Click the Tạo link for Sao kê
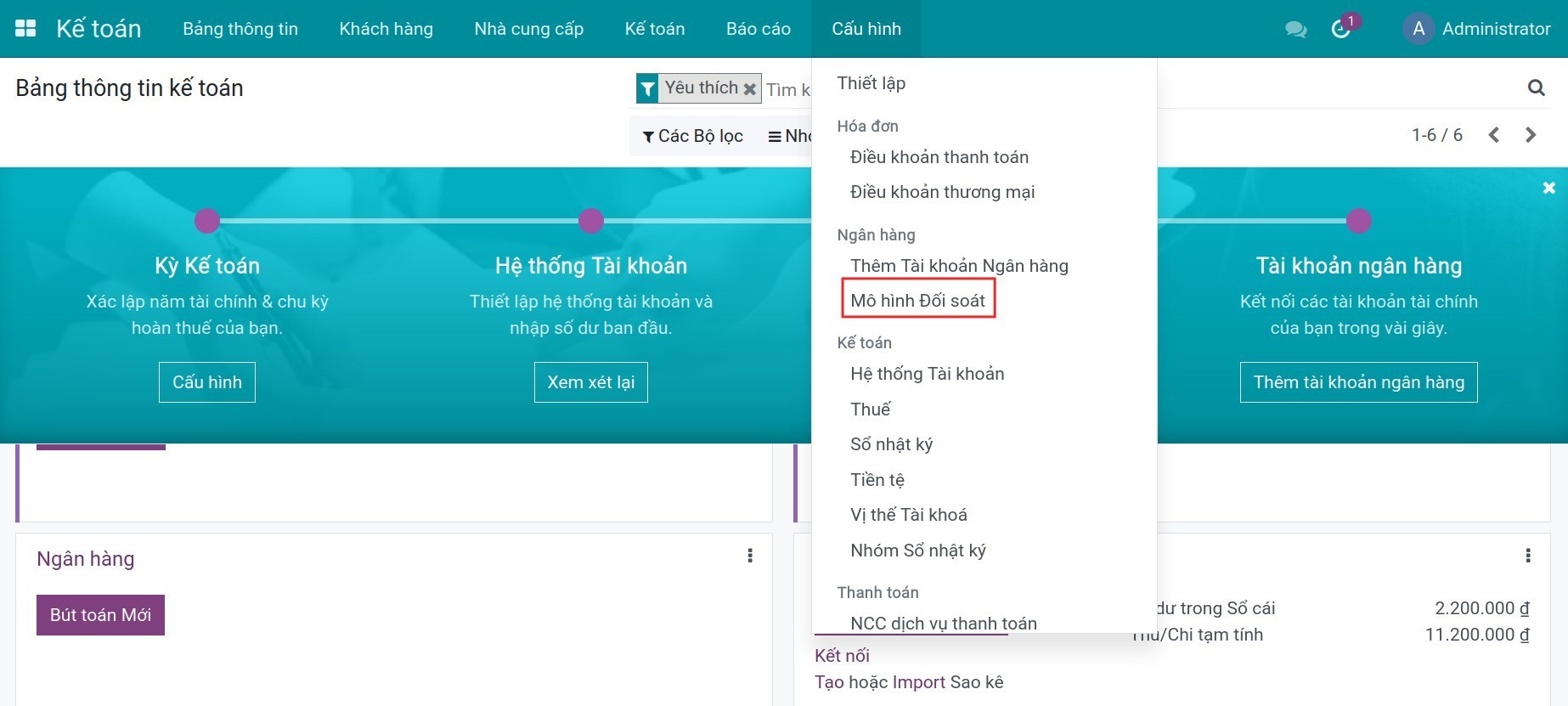 [x=829, y=682]
